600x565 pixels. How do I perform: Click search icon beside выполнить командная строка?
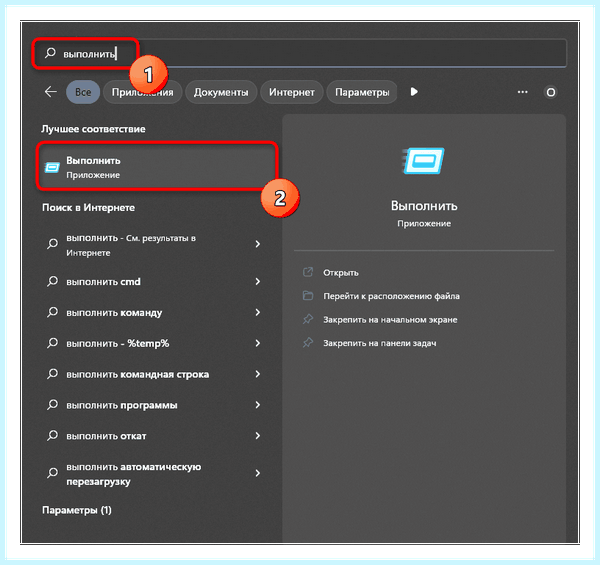pos(52,374)
